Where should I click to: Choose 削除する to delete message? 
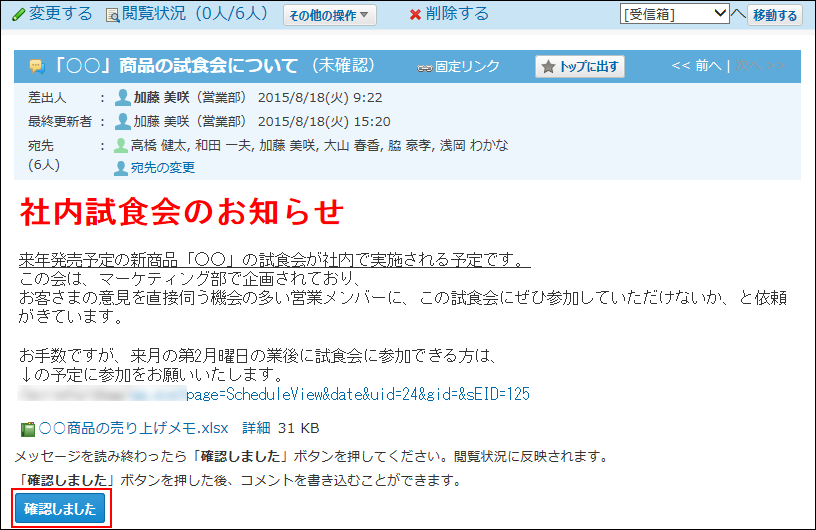(x=457, y=14)
